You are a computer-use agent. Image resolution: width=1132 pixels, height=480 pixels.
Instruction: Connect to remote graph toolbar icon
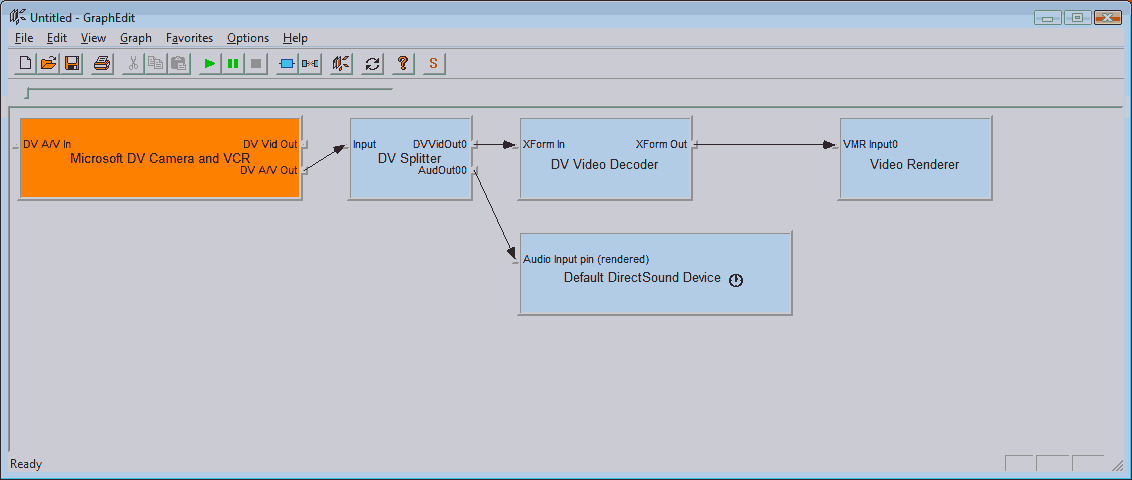[341, 64]
